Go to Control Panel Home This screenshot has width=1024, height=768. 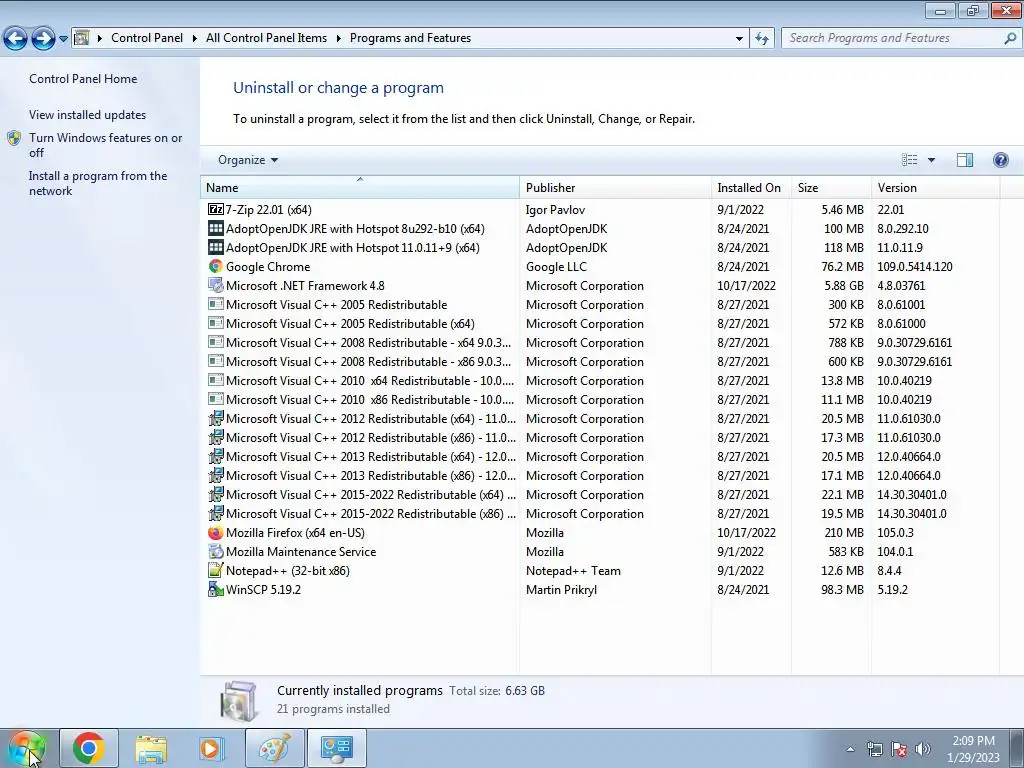(x=83, y=79)
